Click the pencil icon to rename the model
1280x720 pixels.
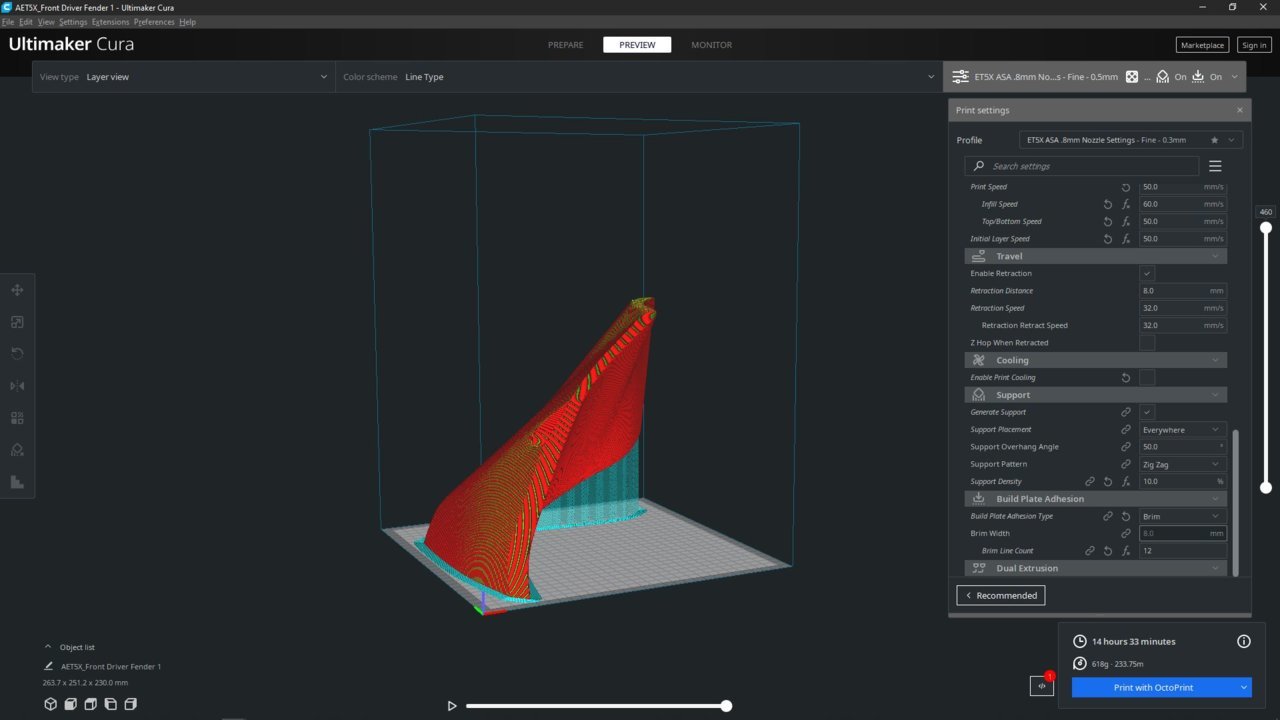[49, 666]
